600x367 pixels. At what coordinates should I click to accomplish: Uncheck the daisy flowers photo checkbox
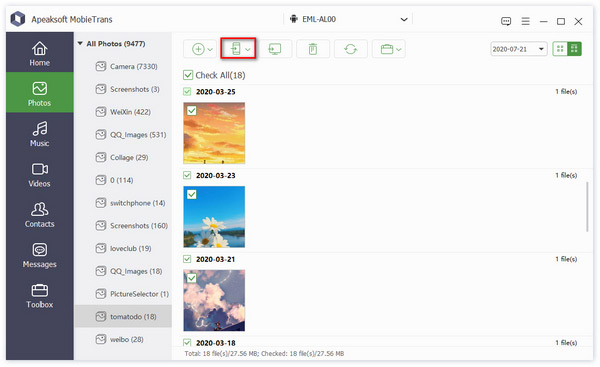(x=192, y=194)
